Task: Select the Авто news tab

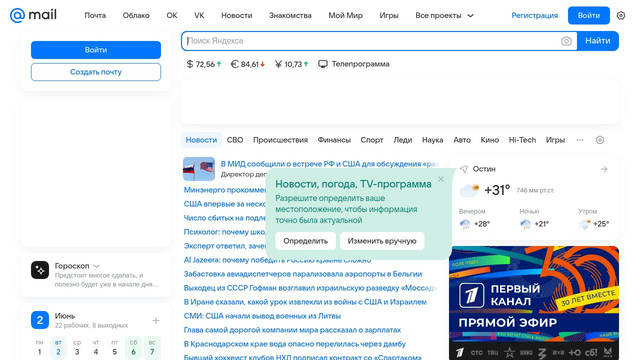Action: coord(462,140)
